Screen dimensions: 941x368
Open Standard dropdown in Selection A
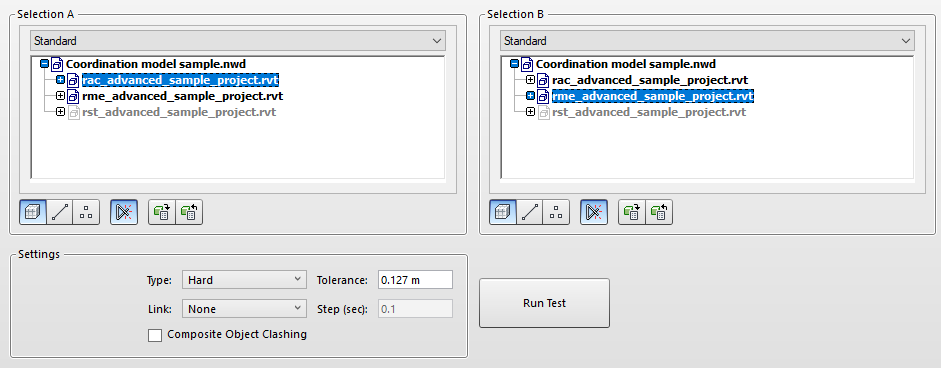[x=238, y=41]
